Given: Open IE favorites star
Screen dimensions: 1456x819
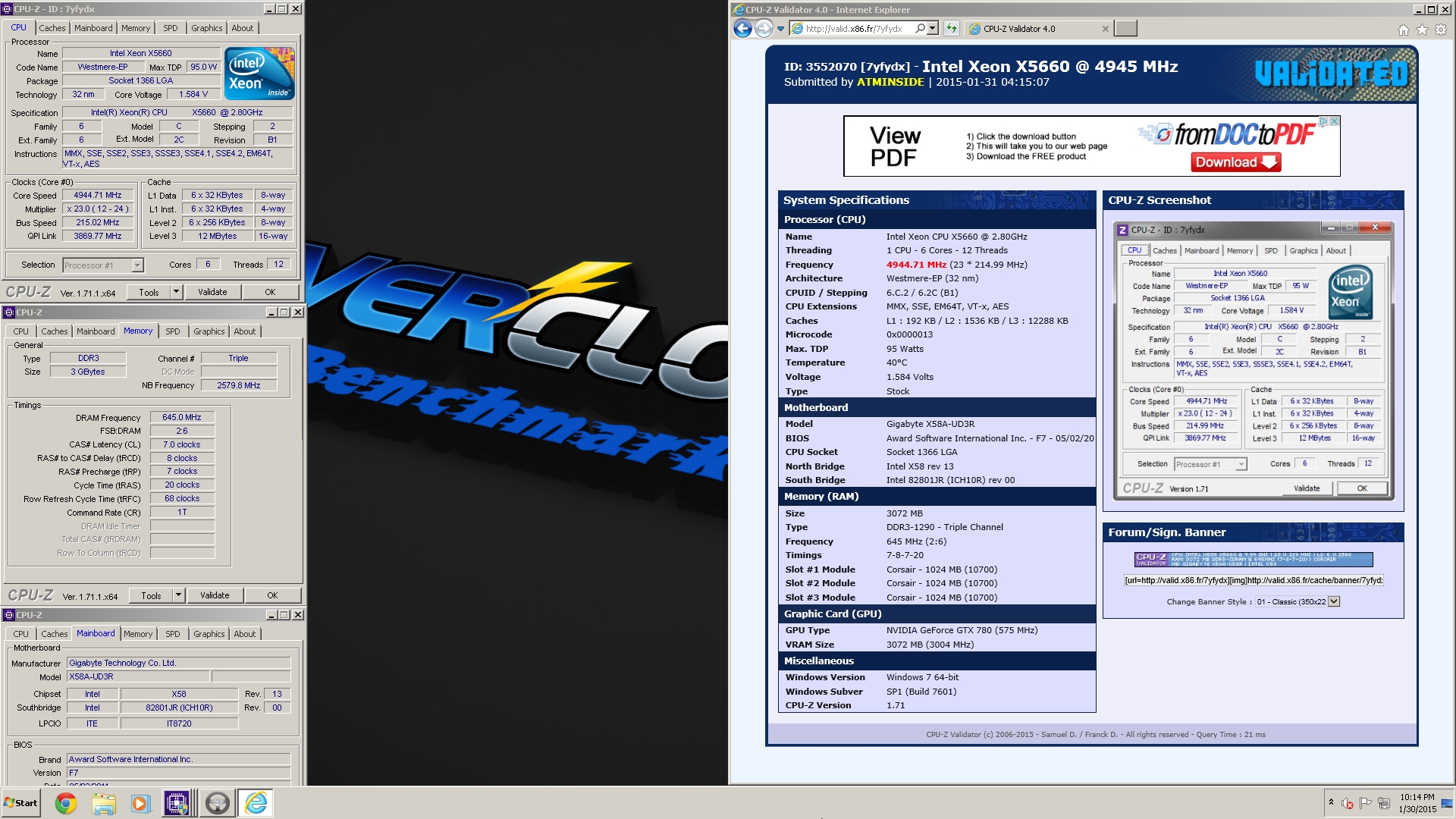Looking at the screenshot, I should 1422,30.
